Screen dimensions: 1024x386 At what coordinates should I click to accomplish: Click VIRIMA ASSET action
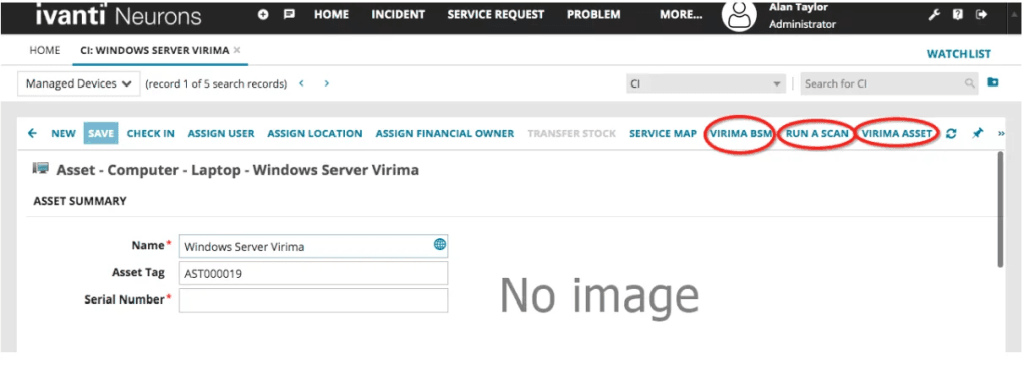(897, 133)
